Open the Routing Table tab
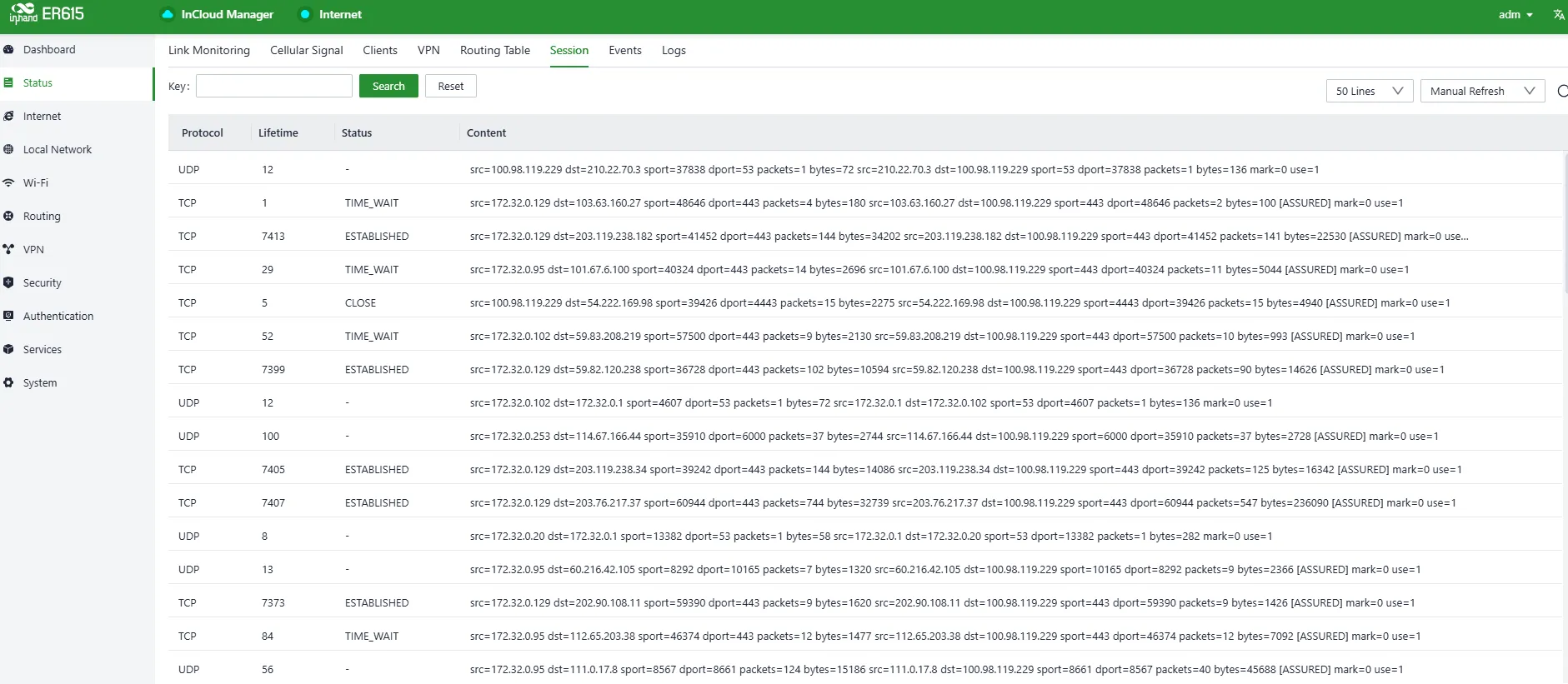 (x=495, y=50)
